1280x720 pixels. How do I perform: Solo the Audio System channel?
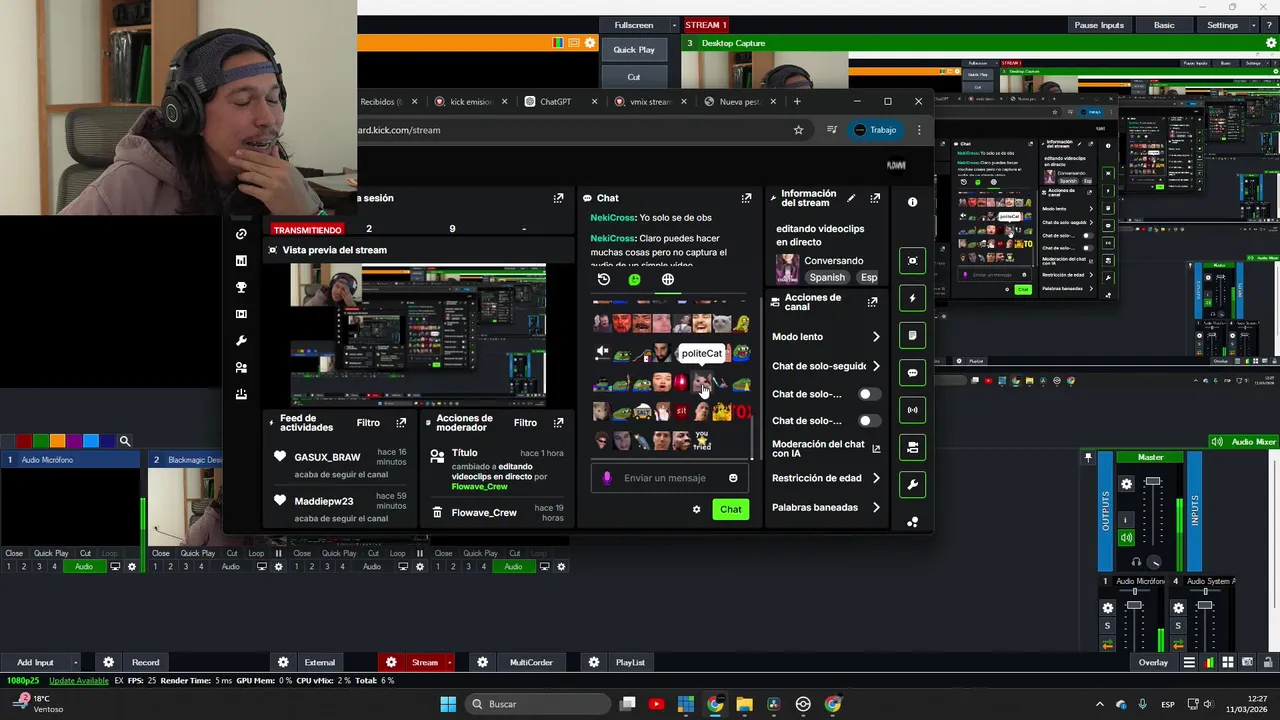[1178, 626]
